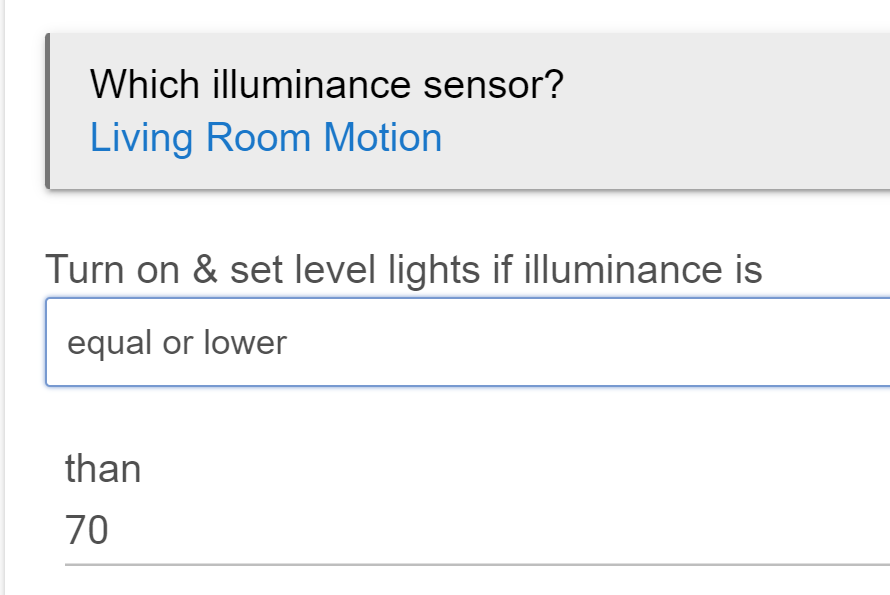
Task: Click the "Which illuminance sensor?" heading
Action: tap(326, 85)
